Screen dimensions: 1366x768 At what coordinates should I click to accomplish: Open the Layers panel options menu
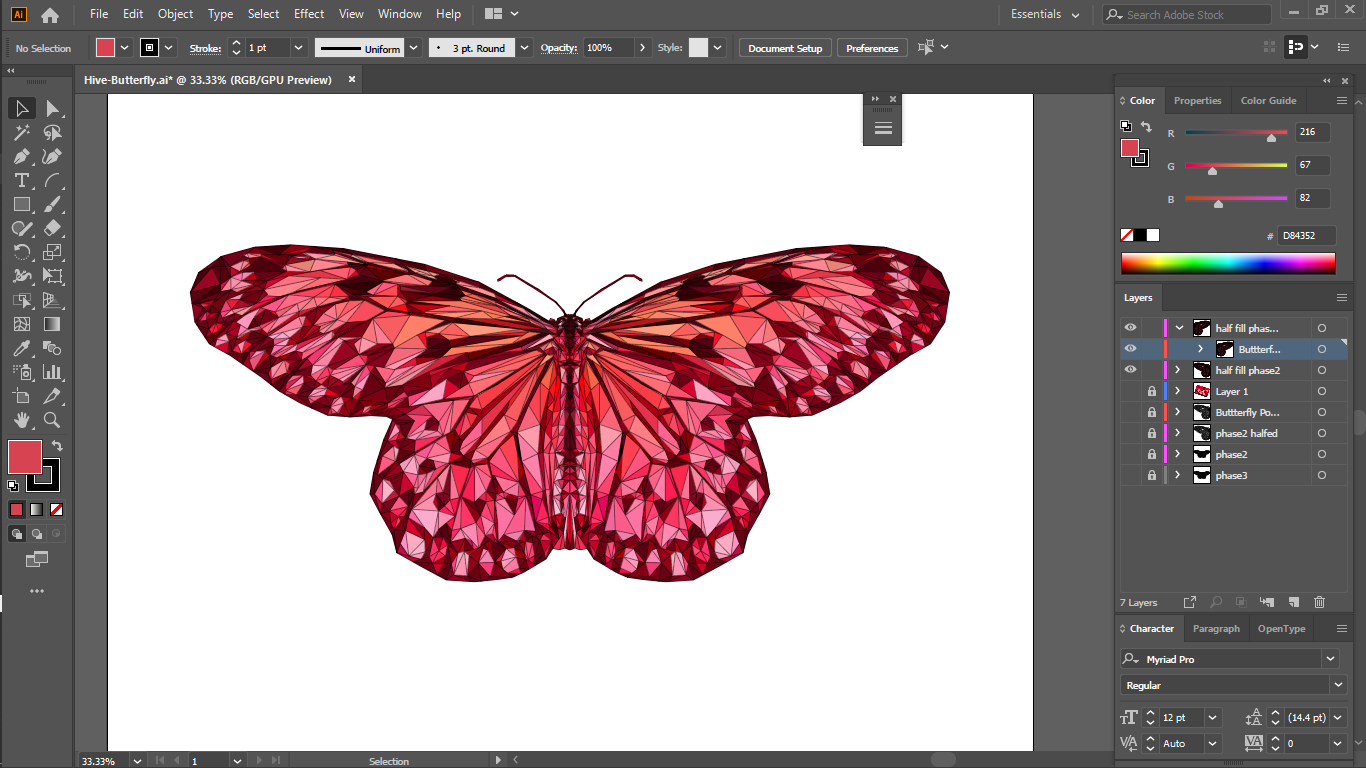[1342, 298]
